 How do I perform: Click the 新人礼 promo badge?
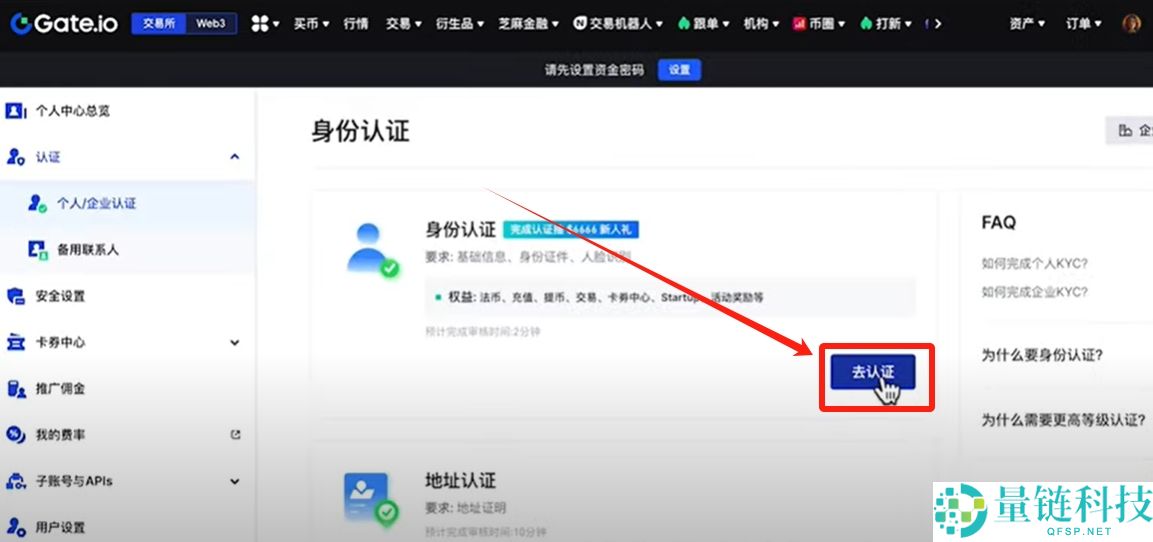pos(571,229)
